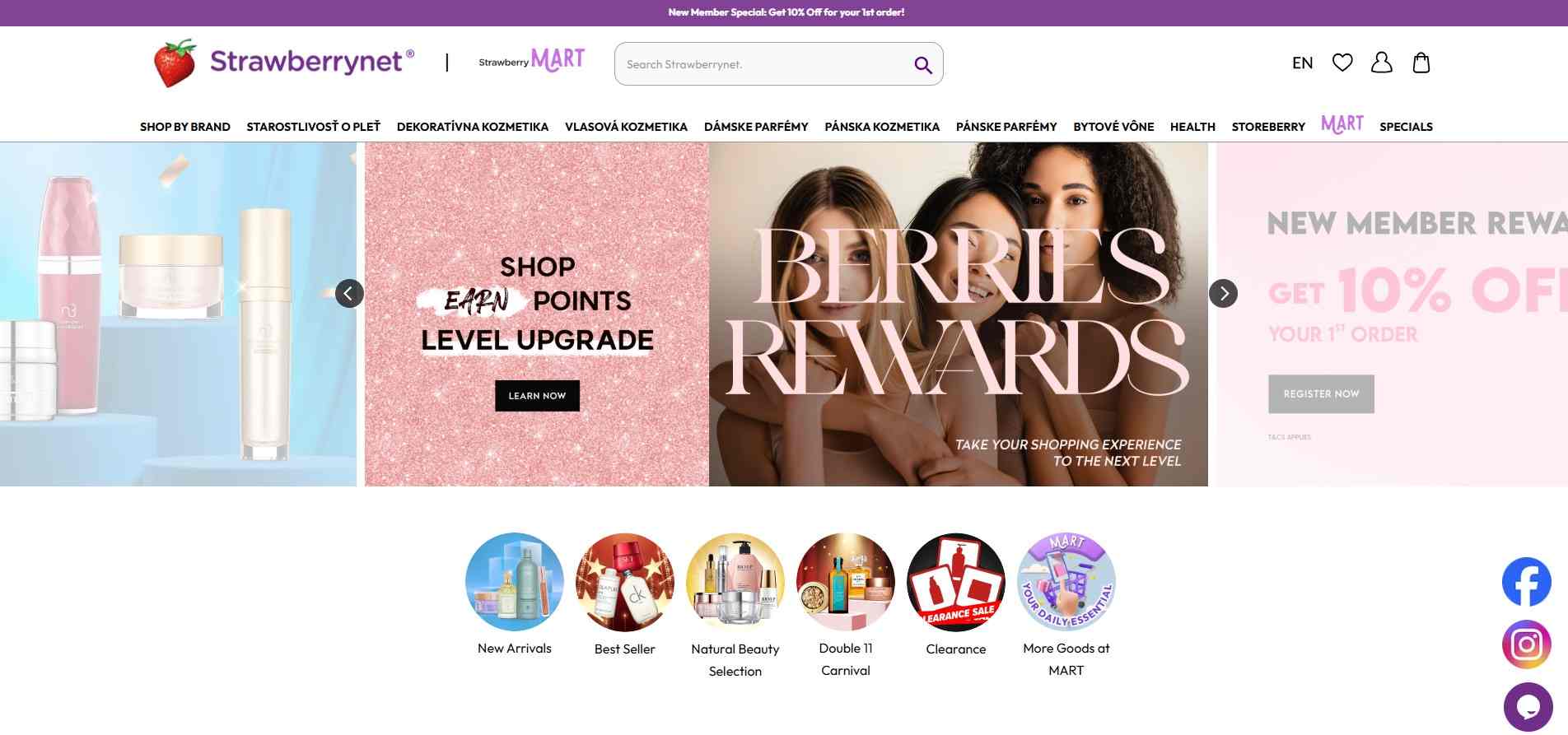Open the shopping bag icon

[1421, 63]
